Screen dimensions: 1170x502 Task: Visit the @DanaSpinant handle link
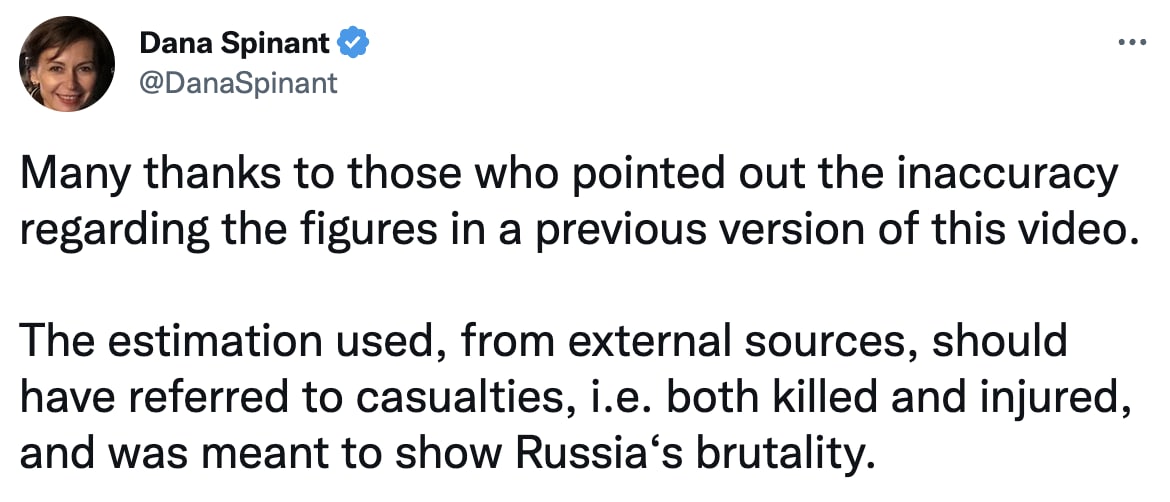pyautogui.click(x=238, y=83)
